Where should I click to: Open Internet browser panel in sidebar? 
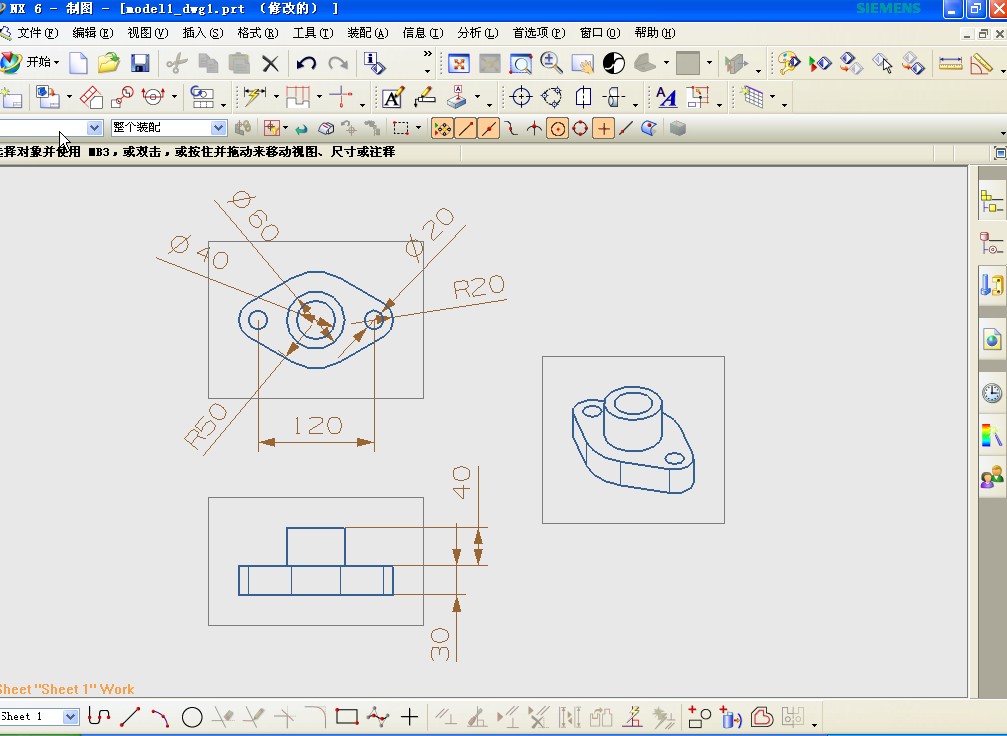coord(992,338)
